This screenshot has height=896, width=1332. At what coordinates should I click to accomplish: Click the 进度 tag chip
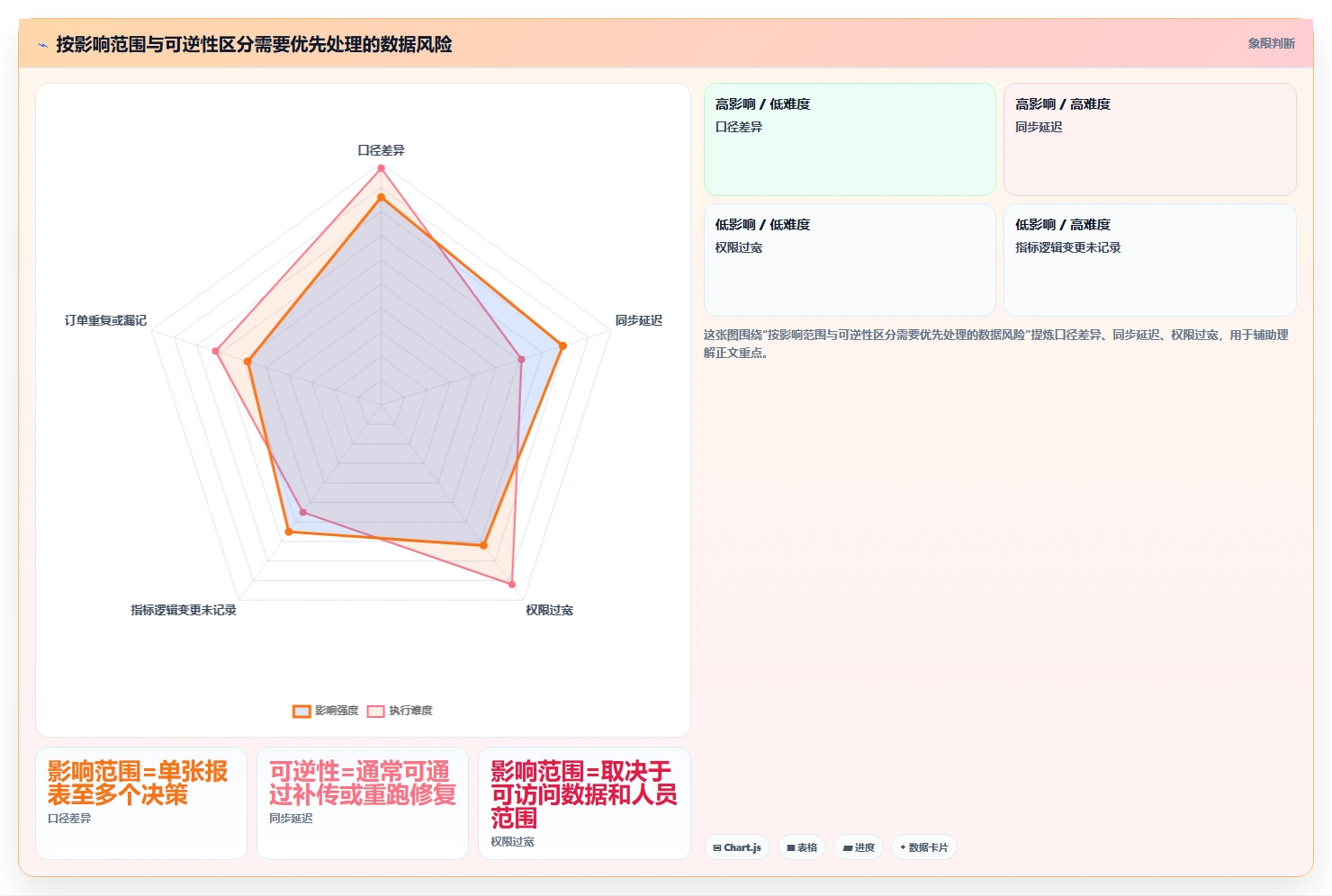tap(859, 847)
